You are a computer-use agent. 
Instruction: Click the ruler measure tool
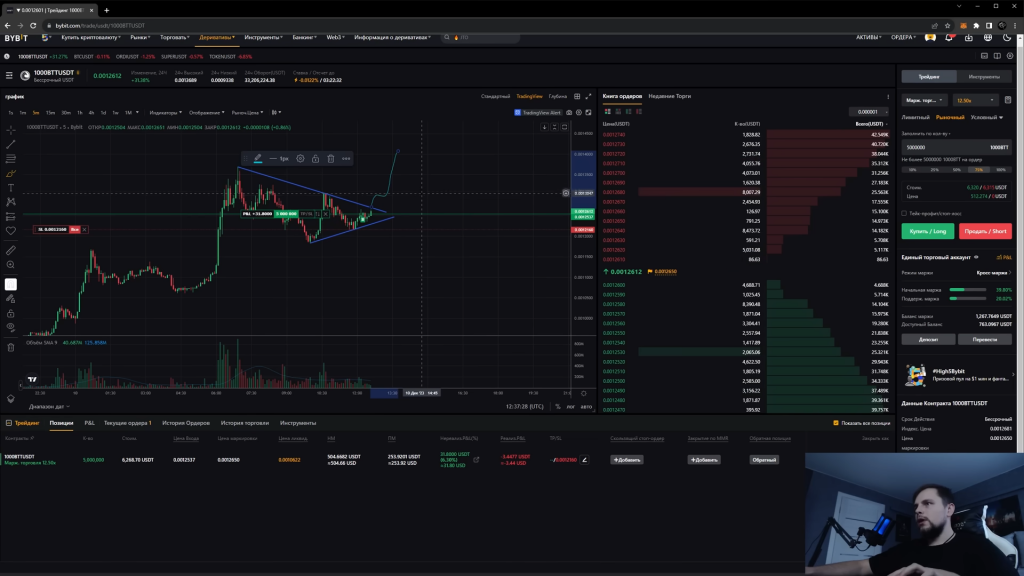tap(11, 250)
